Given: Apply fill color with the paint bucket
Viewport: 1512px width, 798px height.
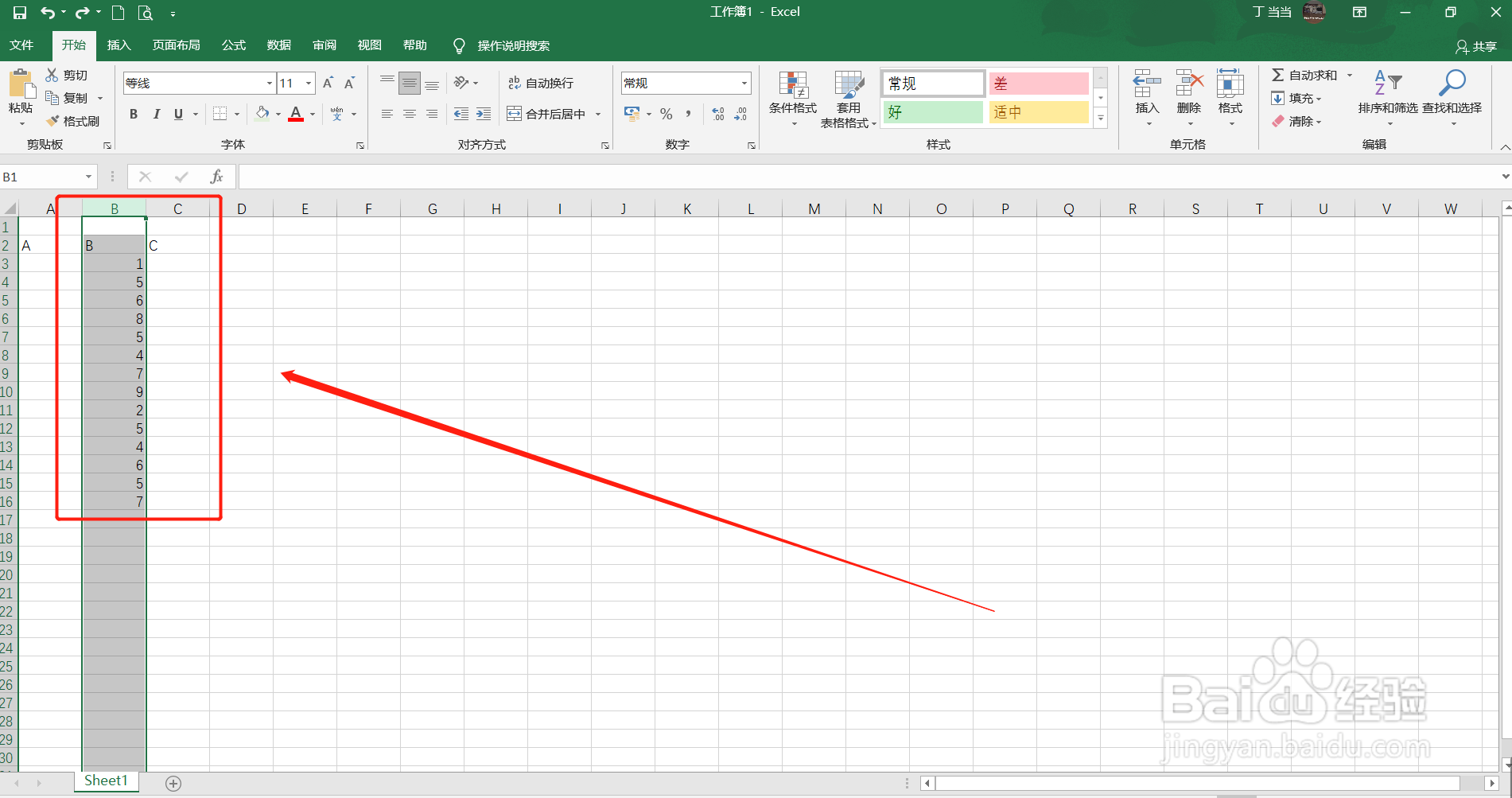Looking at the screenshot, I should [x=262, y=114].
